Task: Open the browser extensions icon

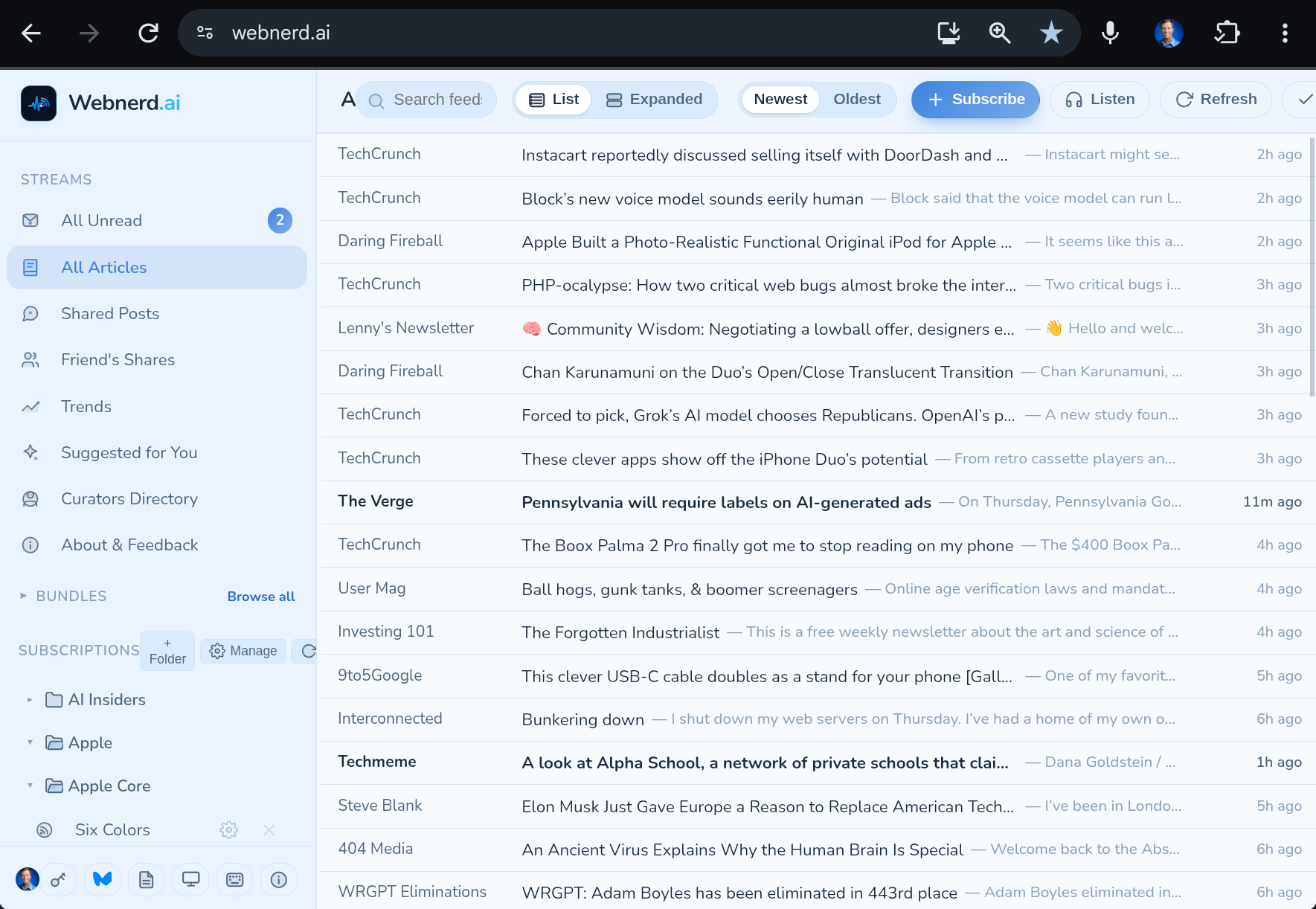Action: pos(1227,33)
